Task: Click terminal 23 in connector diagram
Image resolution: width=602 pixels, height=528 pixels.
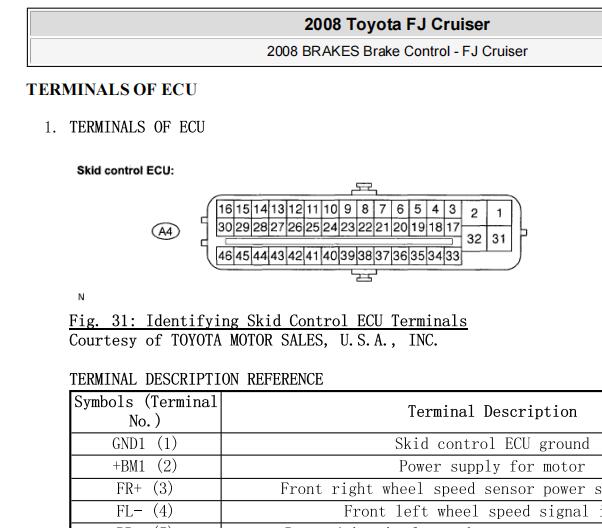Action: click(x=348, y=227)
